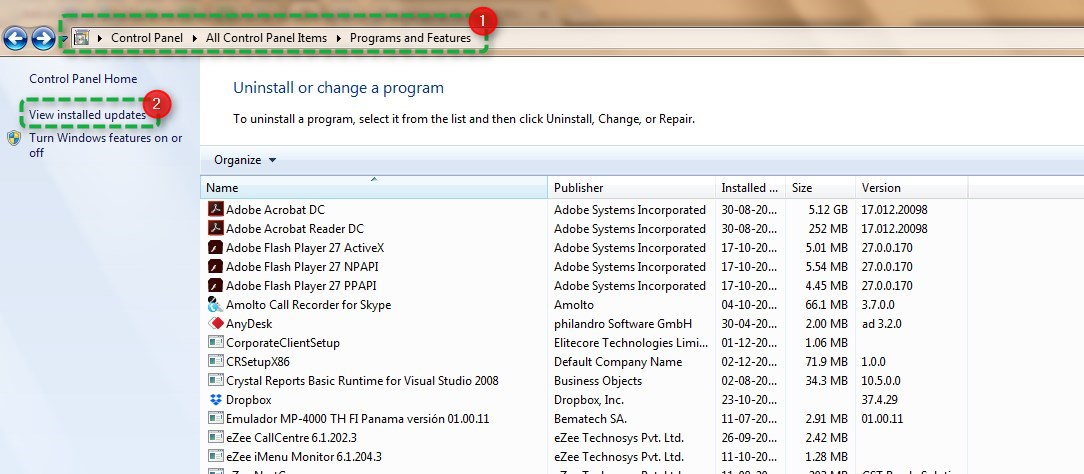
Task: Click the CRSetupX86 program icon
Action: click(x=216, y=361)
